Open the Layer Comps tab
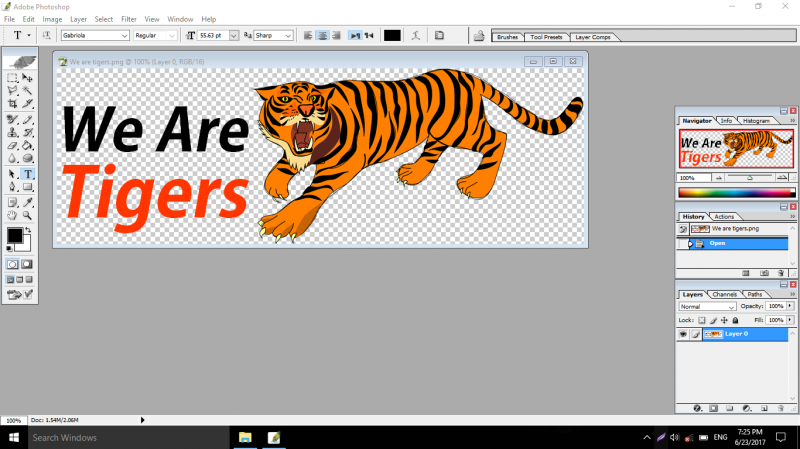 (x=592, y=37)
